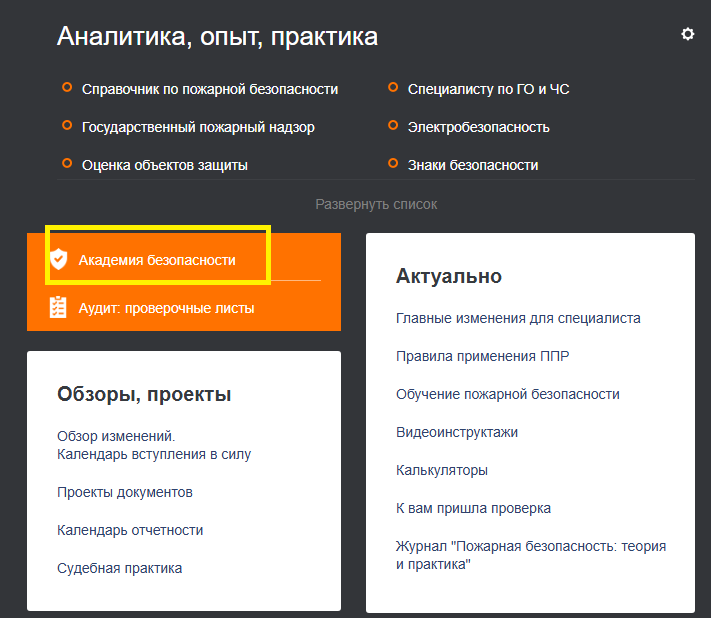Open Аудит: проверочные листы
The width and height of the screenshot is (711, 618).
166,308
